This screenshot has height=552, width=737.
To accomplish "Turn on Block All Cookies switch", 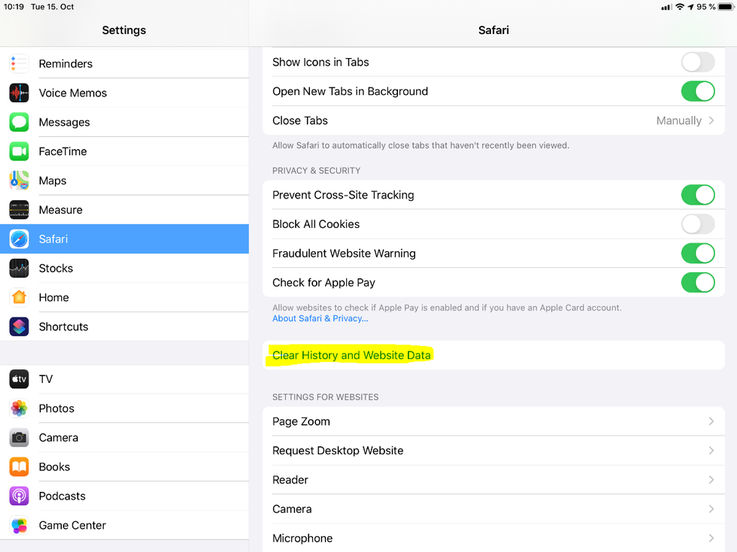I will [x=698, y=224].
